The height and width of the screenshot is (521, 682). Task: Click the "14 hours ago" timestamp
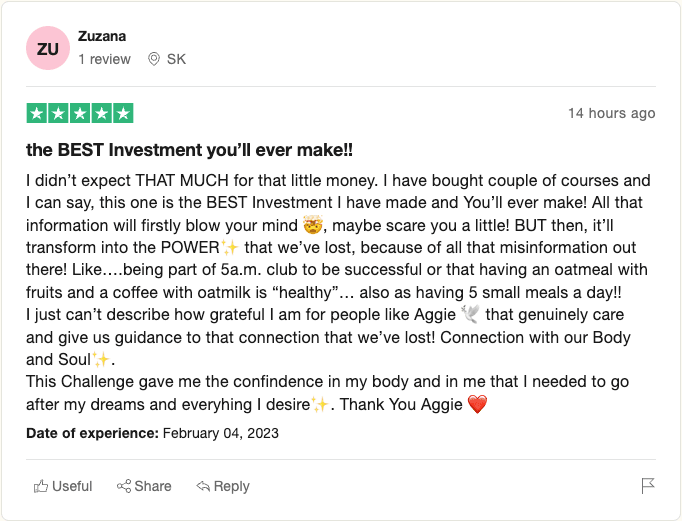pyautogui.click(x=611, y=113)
